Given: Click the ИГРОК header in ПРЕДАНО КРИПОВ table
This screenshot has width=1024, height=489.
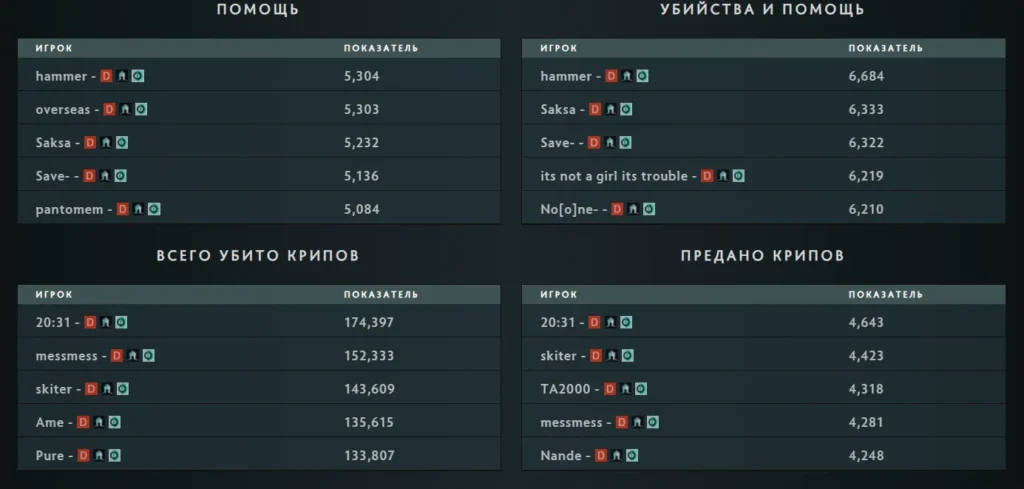Looking at the screenshot, I should [558, 295].
